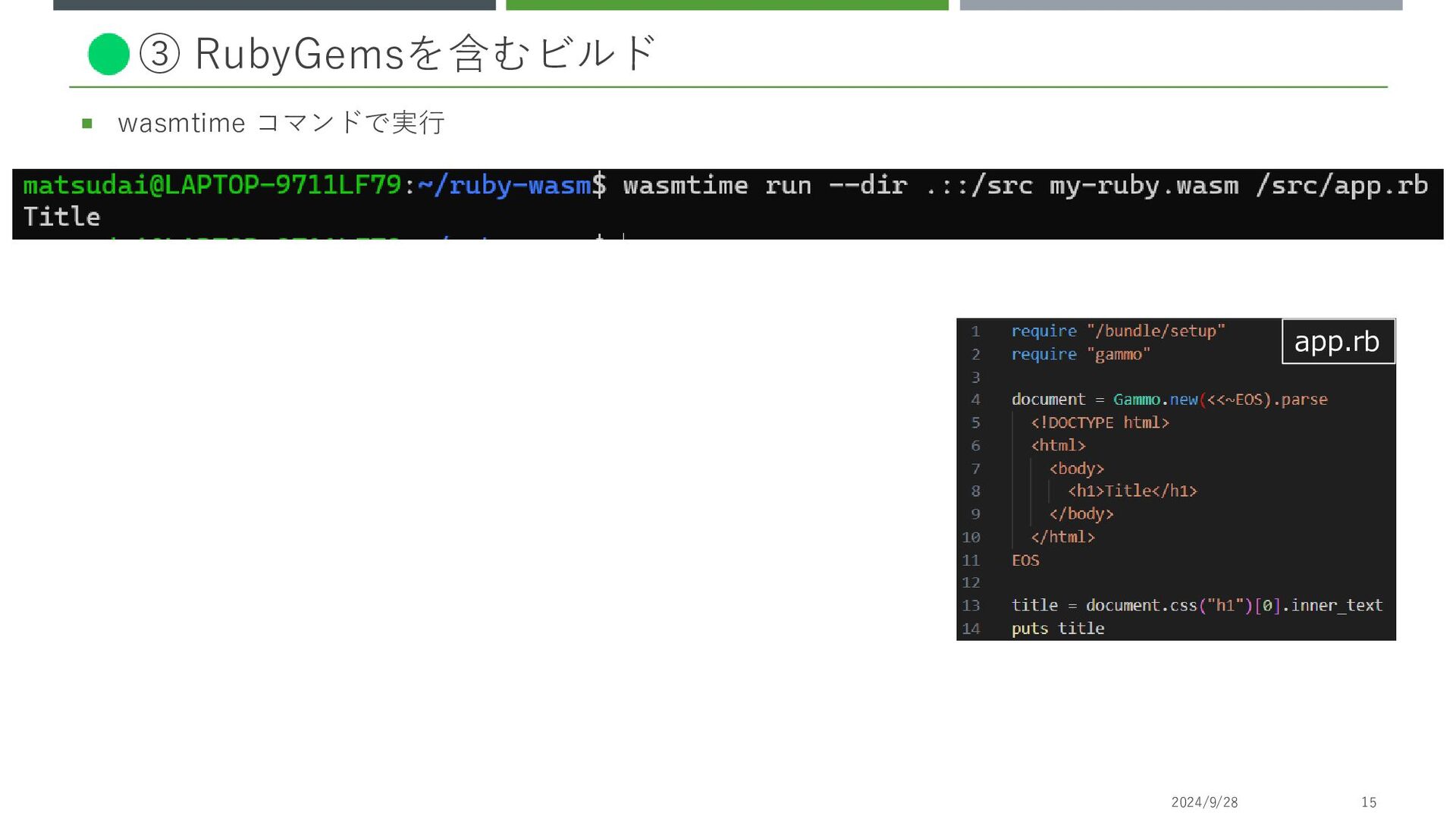
Task: Click the slide page number 15
Action: [1368, 802]
